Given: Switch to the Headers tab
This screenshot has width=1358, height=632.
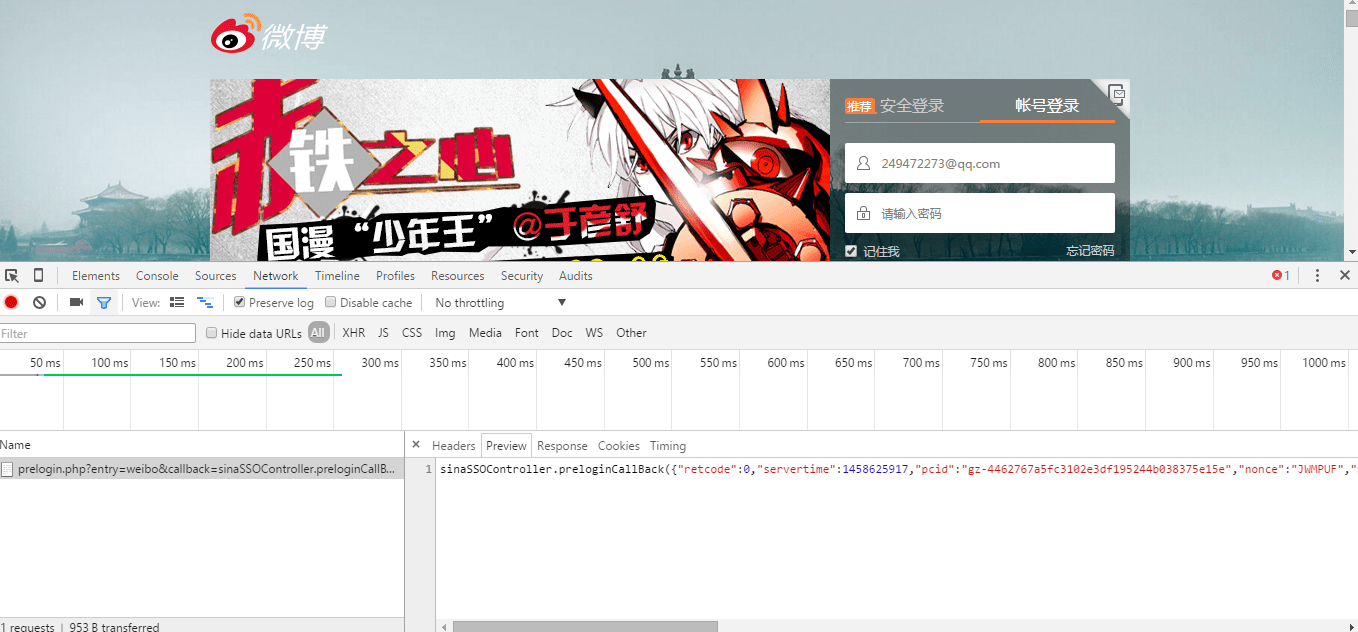Looking at the screenshot, I should (453, 446).
